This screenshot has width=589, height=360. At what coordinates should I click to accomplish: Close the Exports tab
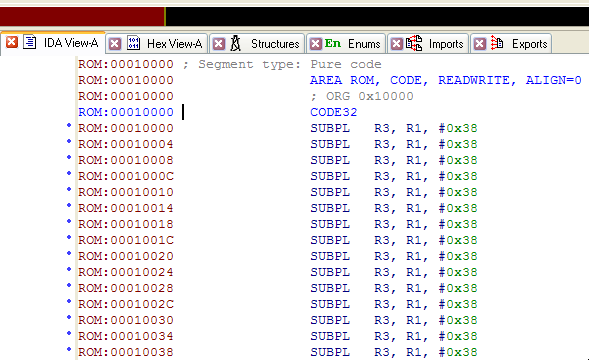coord(480,44)
